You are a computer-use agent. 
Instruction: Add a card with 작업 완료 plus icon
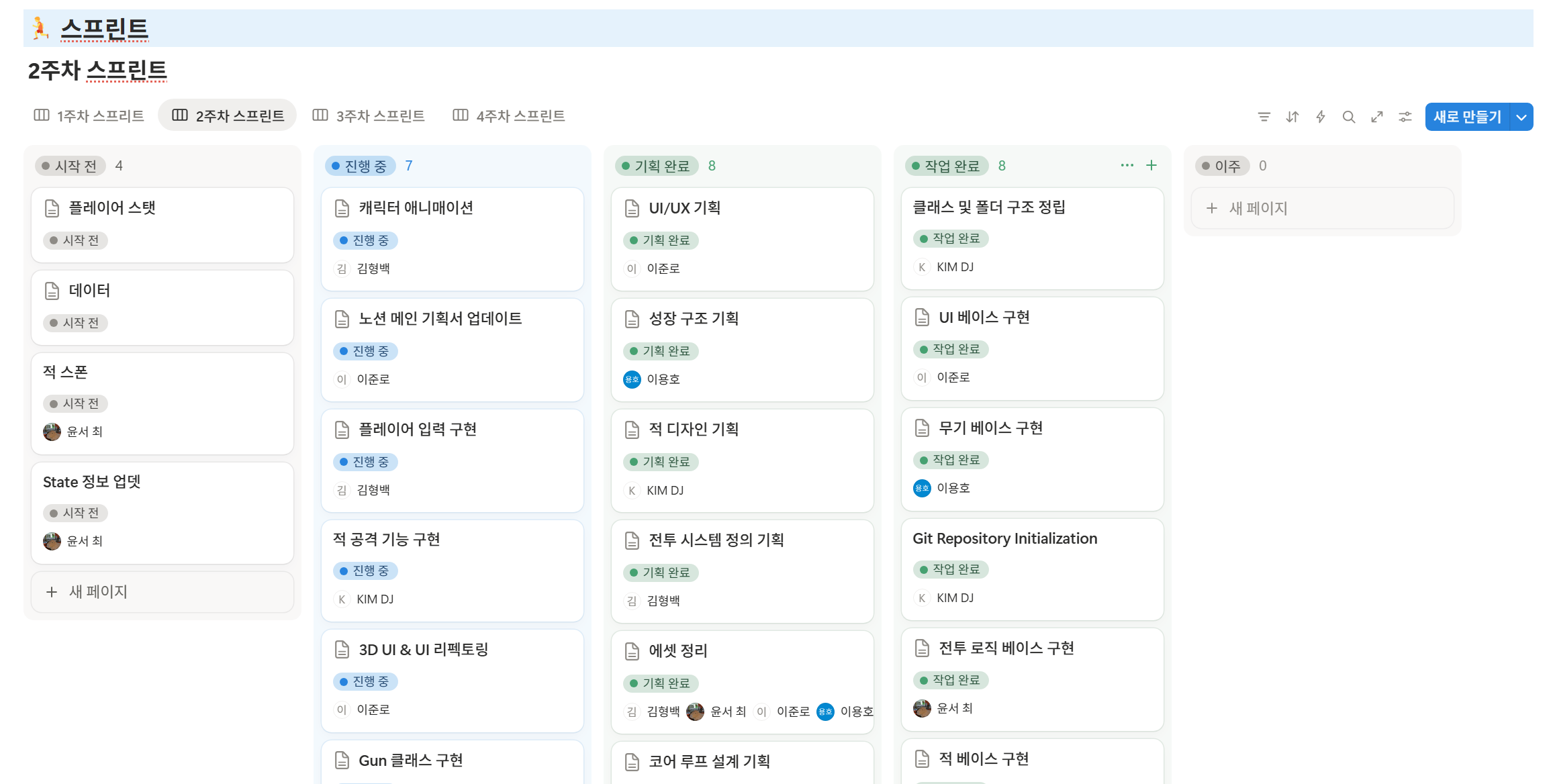1151,165
